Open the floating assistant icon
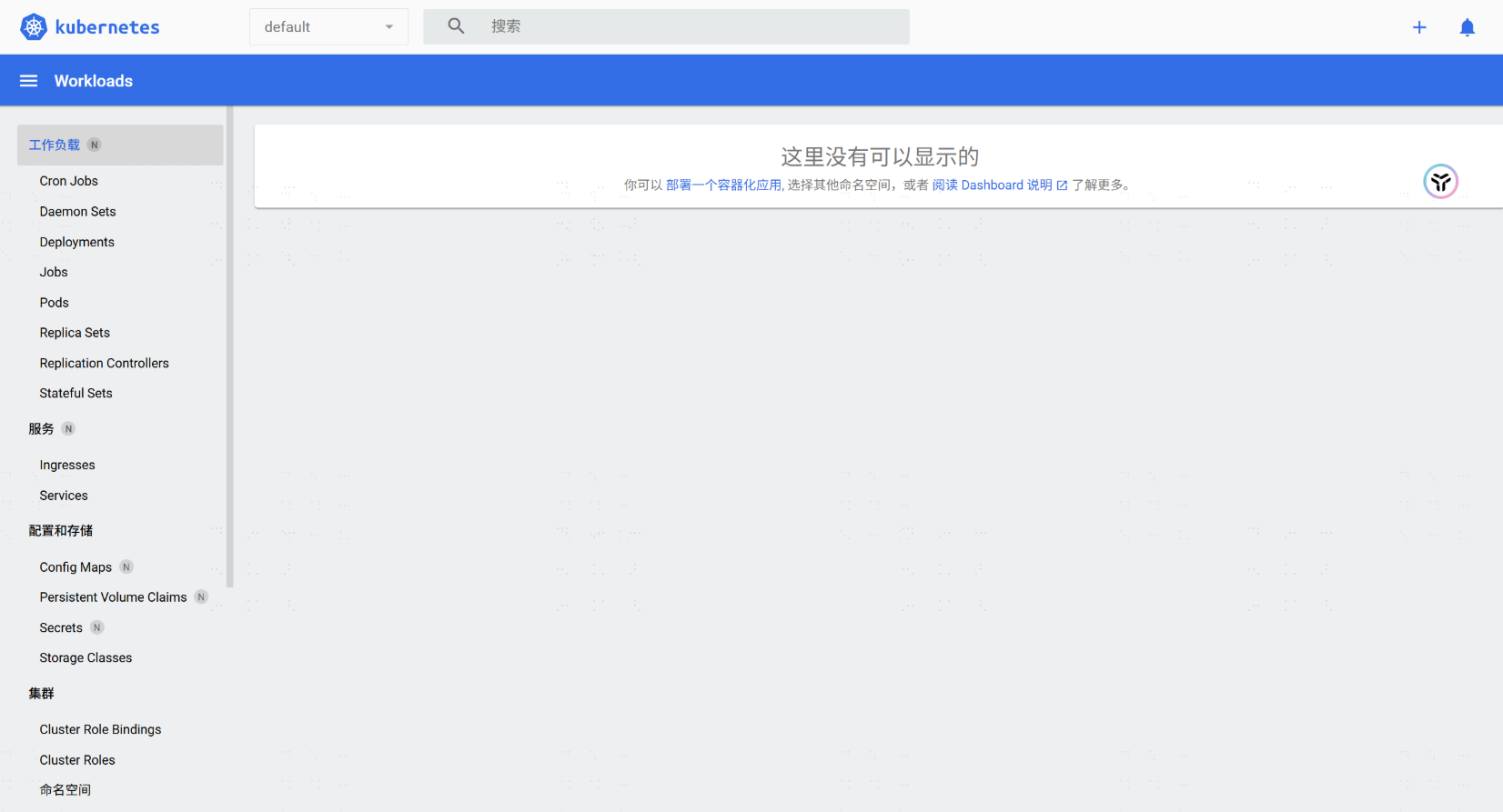The width and height of the screenshot is (1503, 812). tap(1440, 182)
